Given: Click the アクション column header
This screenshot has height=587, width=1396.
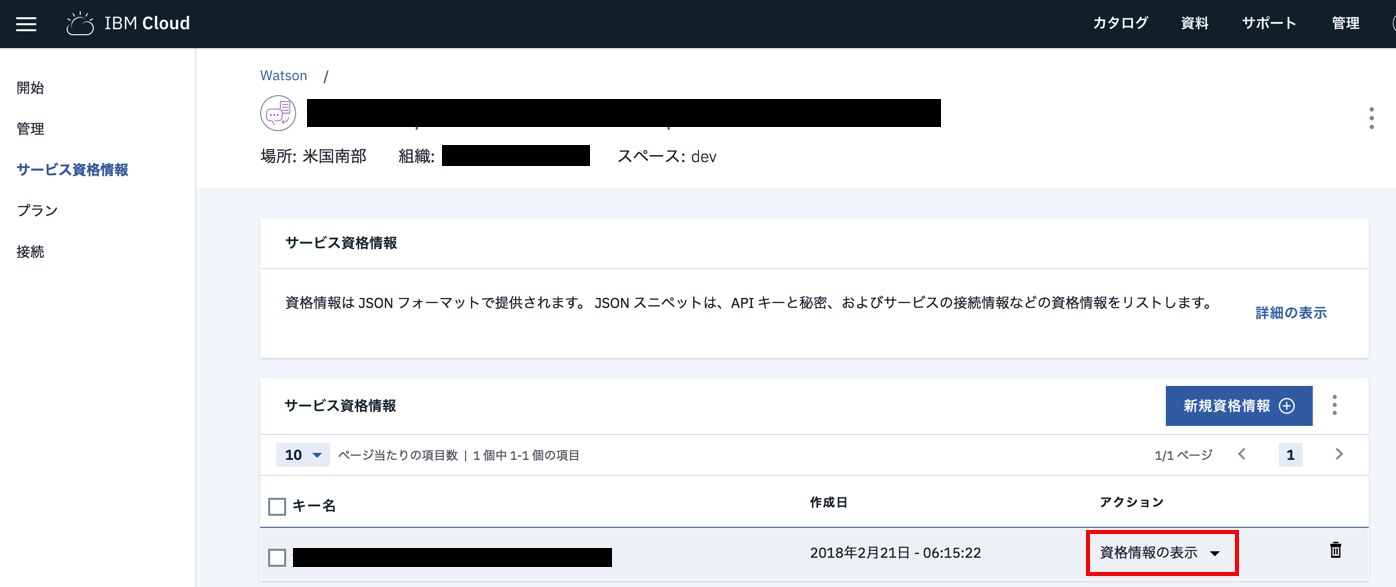Looking at the screenshot, I should [x=1132, y=502].
